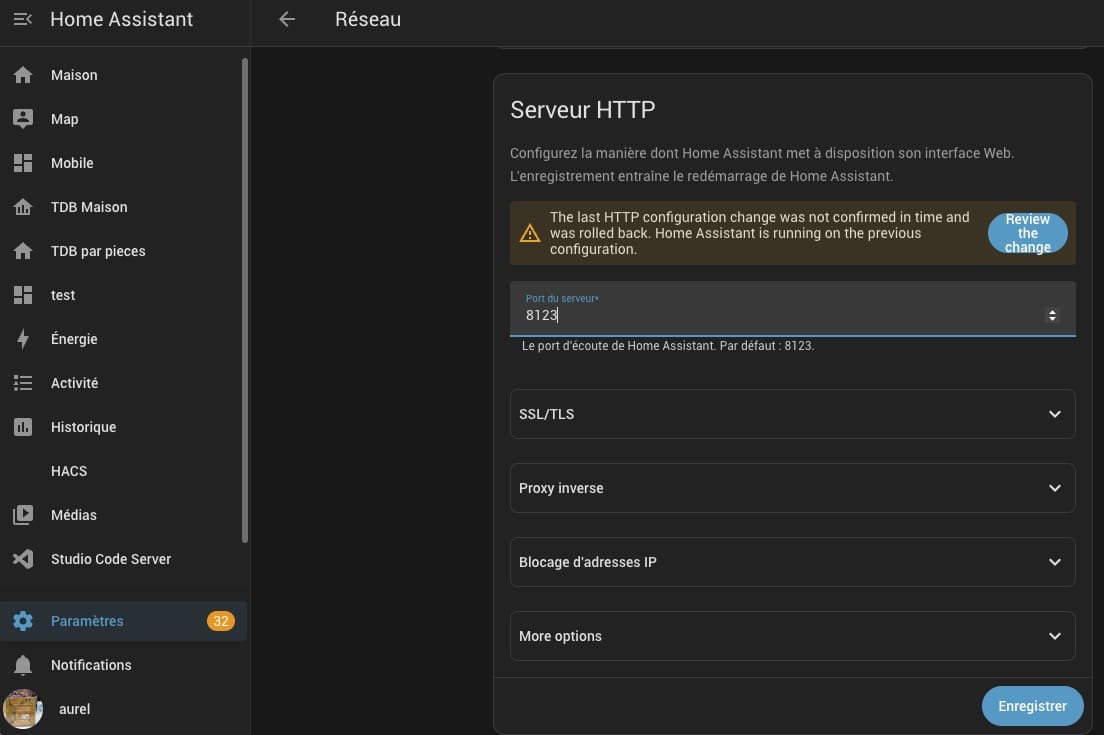Screen dimensions: 1104x735
Task: Click the aurel user avatar
Action: (23, 709)
